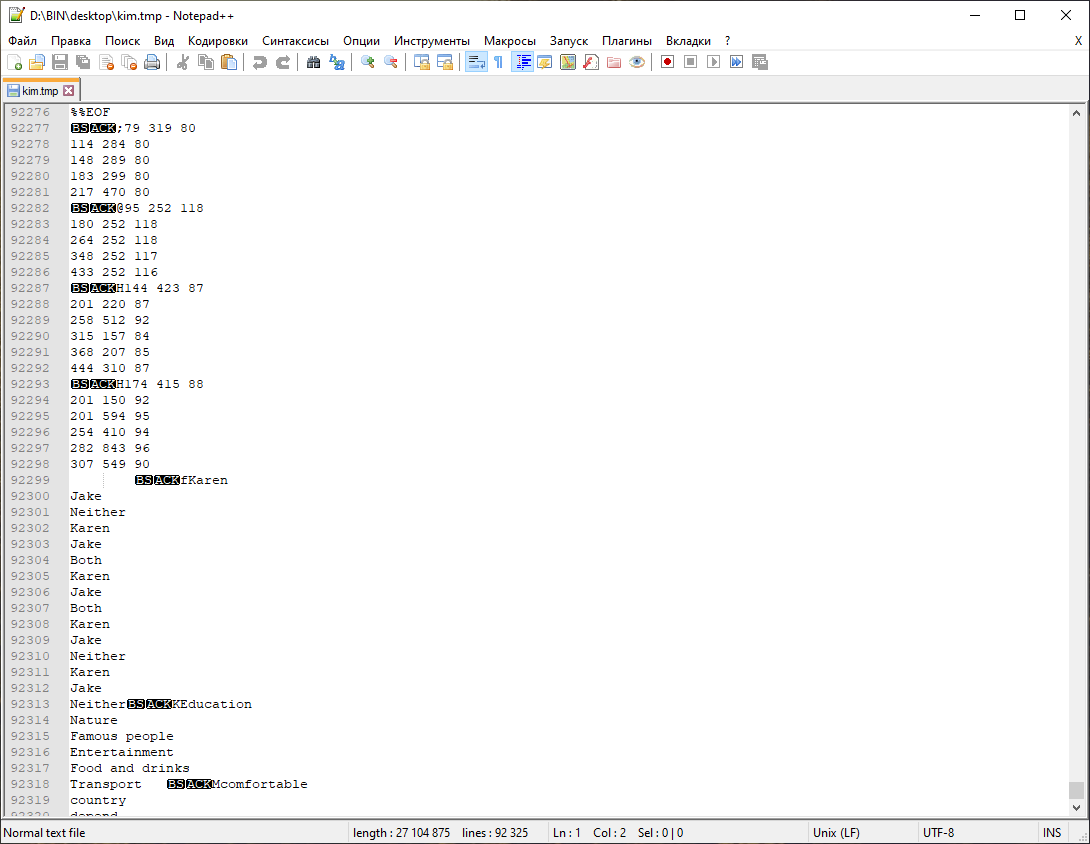The width and height of the screenshot is (1090, 844).
Task: Open the Запуск menu
Action: coord(569,41)
